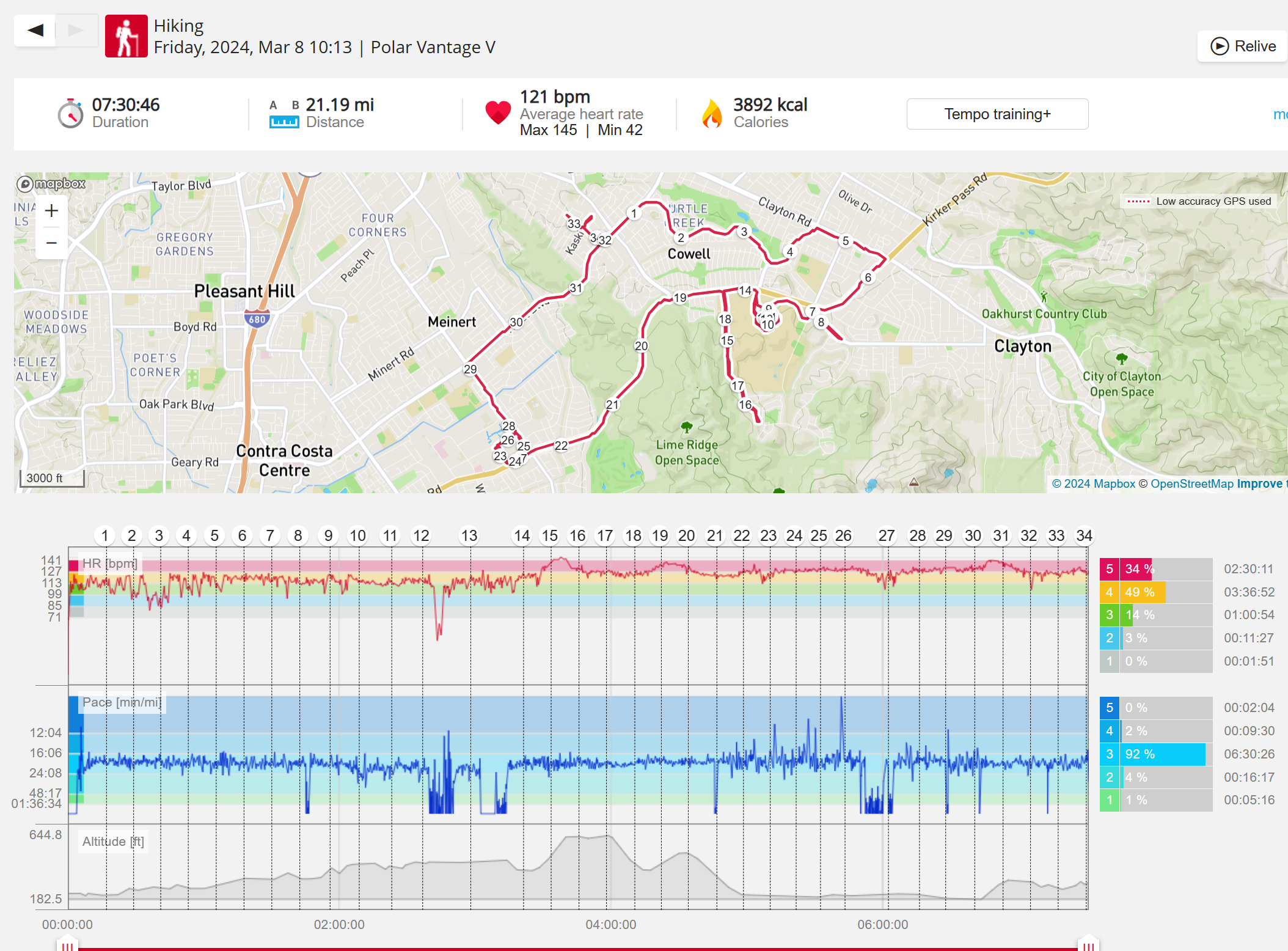Image resolution: width=1288 pixels, height=951 pixels.
Task: Click the duration stopwatch icon
Action: 71,114
